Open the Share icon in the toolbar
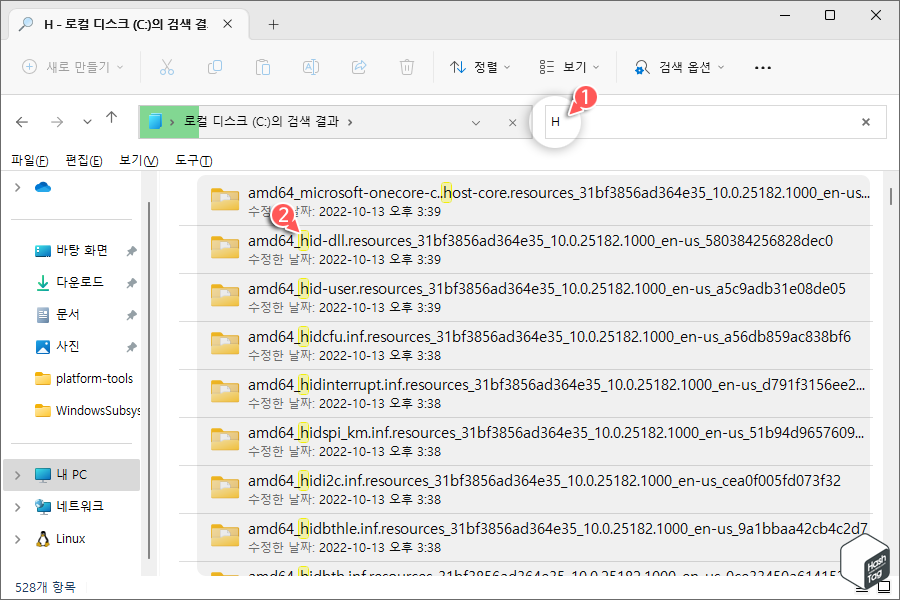Viewport: 900px width, 600px height. coord(359,67)
